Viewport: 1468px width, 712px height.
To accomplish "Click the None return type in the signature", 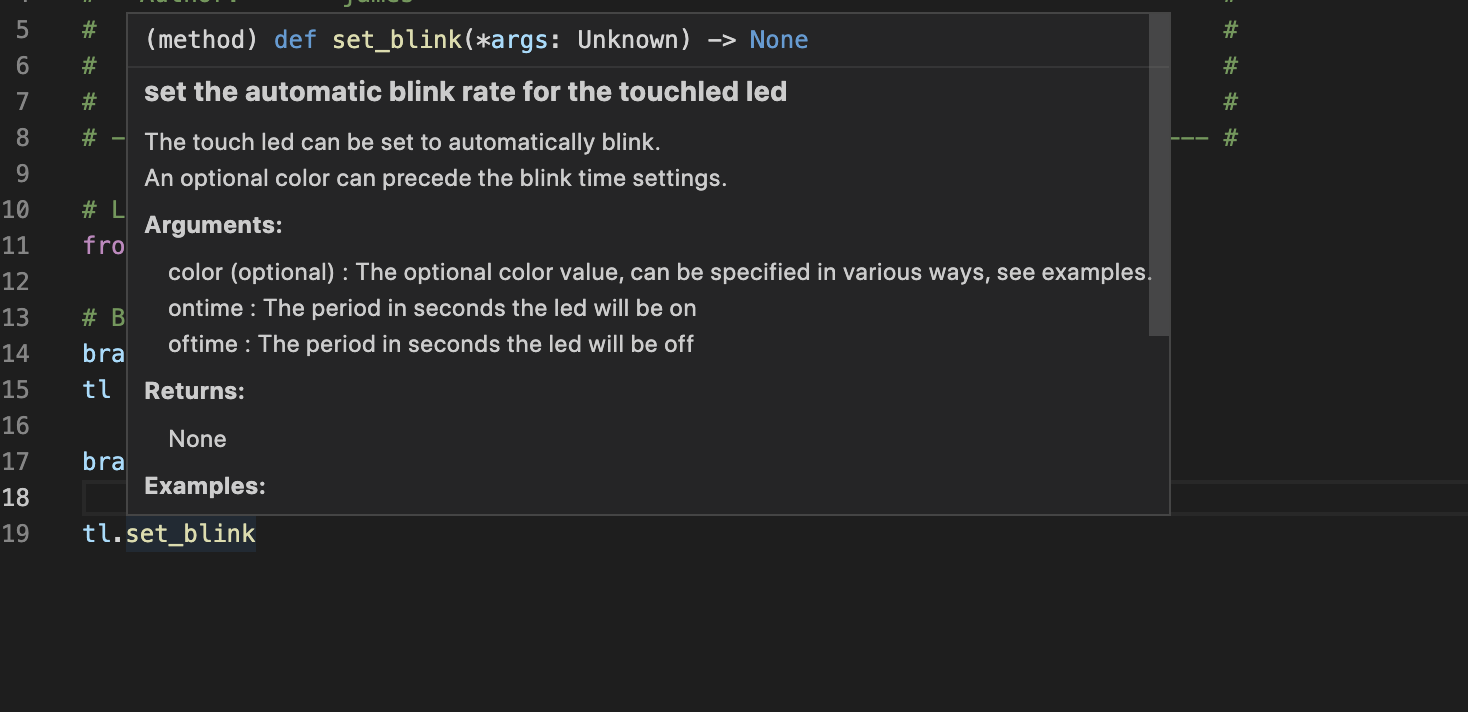I will coord(778,40).
